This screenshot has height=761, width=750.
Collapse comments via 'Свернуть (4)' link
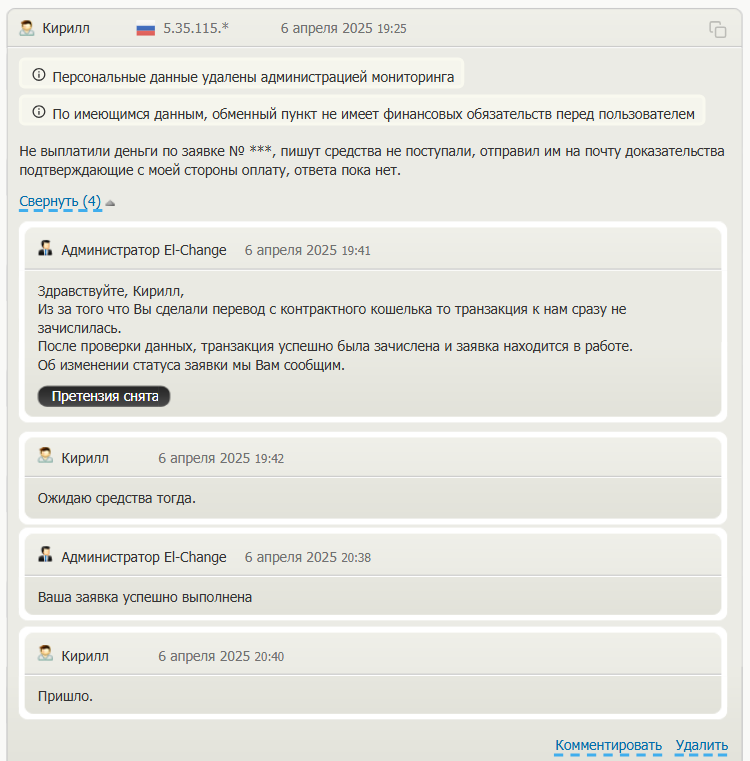pyautogui.click(x=60, y=201)
